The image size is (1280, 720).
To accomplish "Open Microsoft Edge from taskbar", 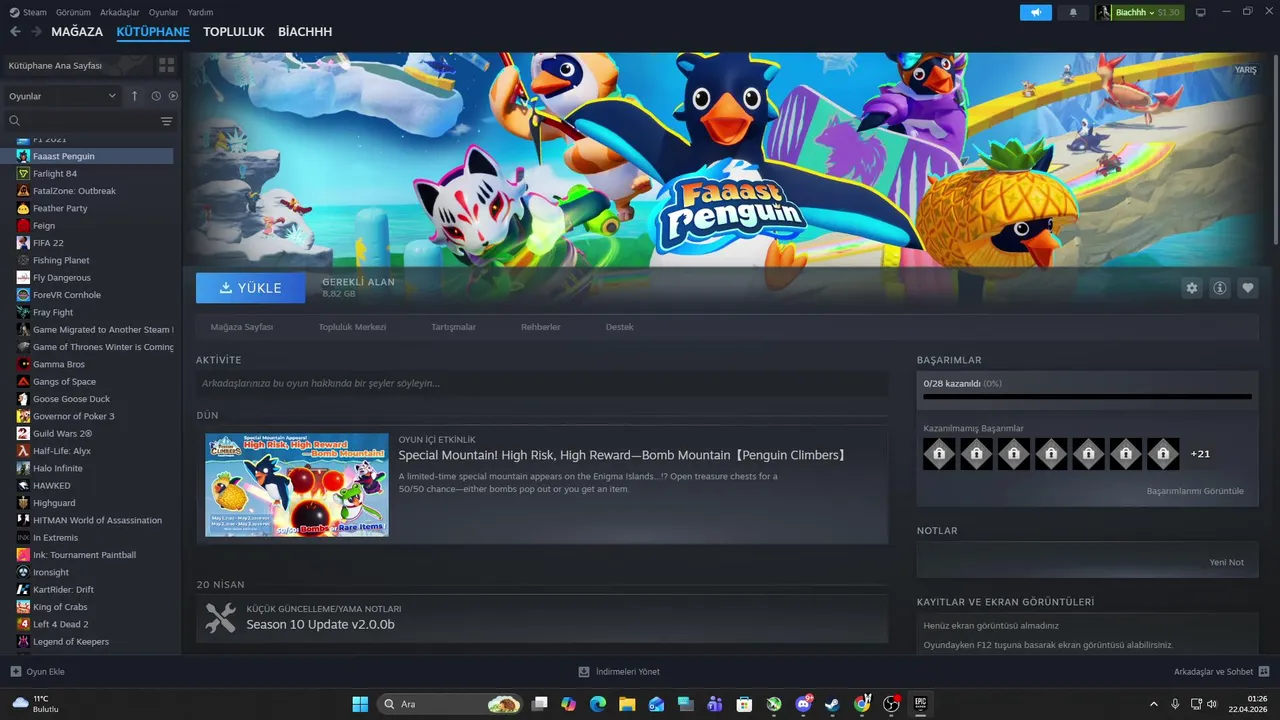I will pyautogui.click(x=598, y=704).
